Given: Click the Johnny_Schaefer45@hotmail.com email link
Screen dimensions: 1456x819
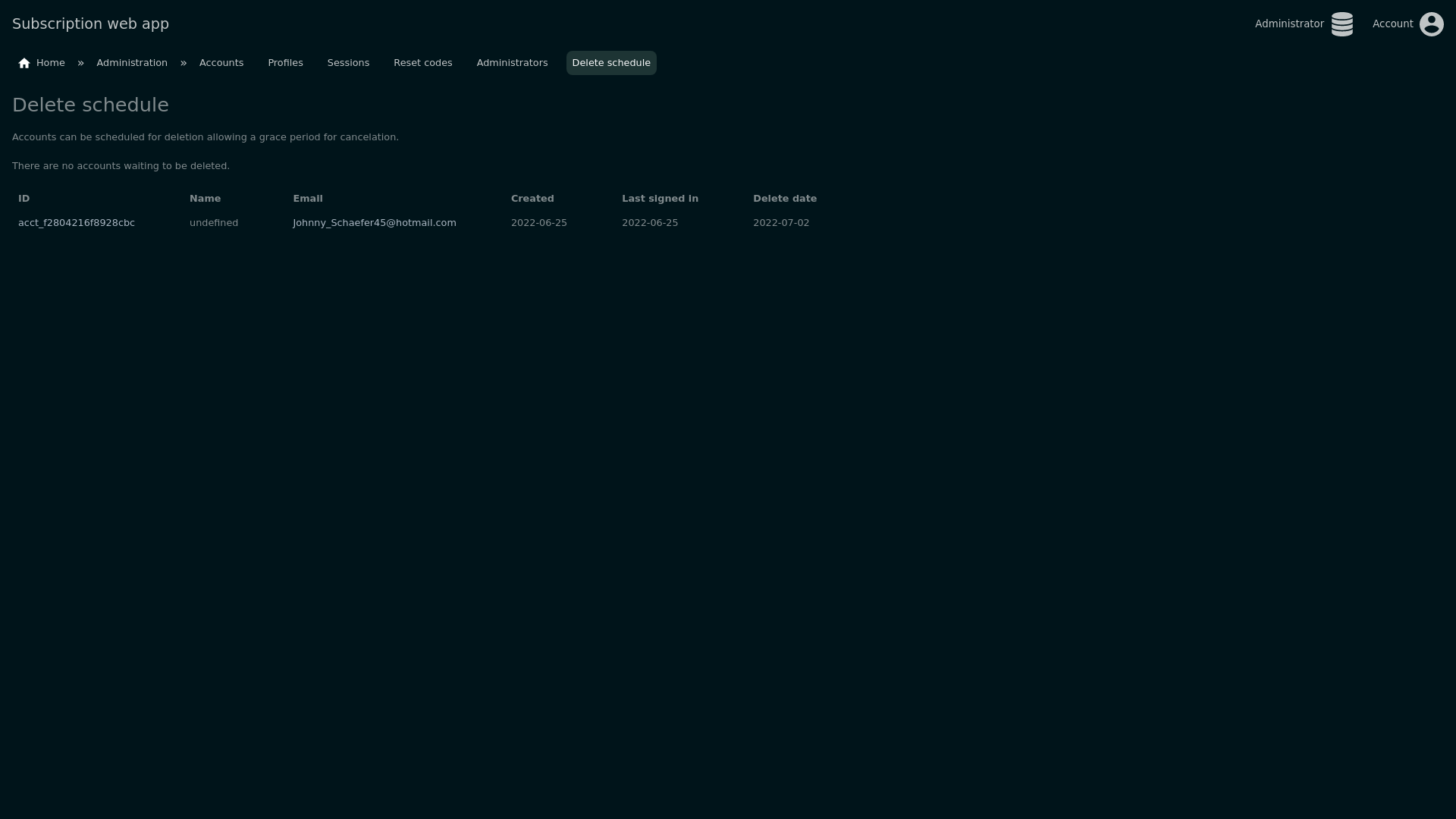Looking at the screenshot, I should pos(375,223).
